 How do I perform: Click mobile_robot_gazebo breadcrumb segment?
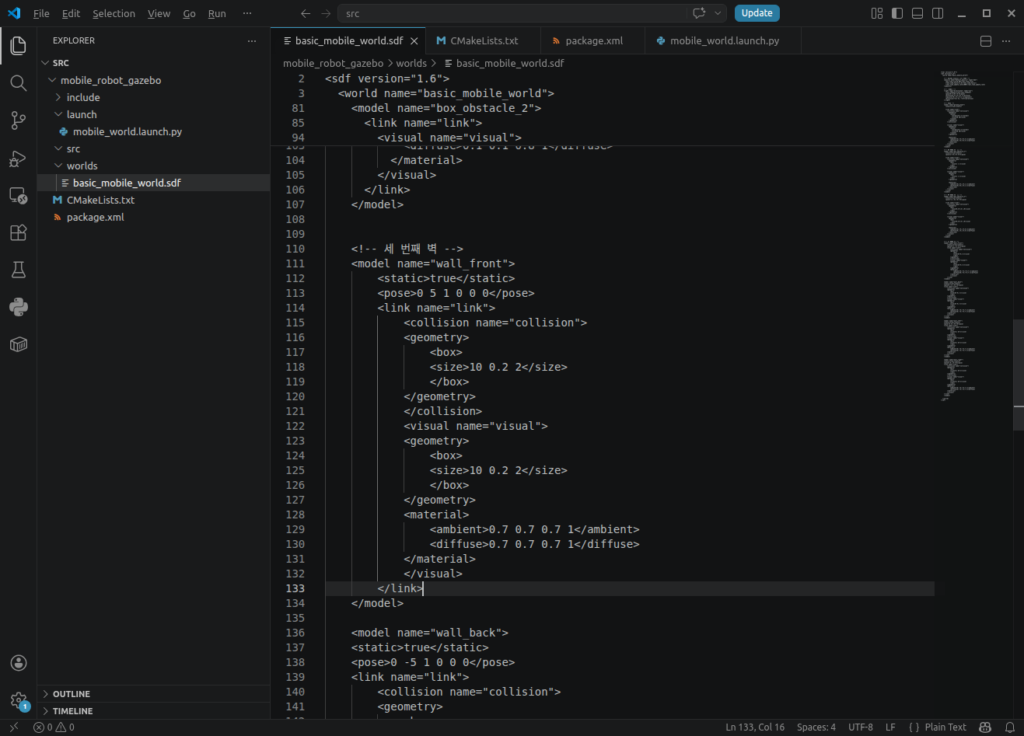pos(333,63)
